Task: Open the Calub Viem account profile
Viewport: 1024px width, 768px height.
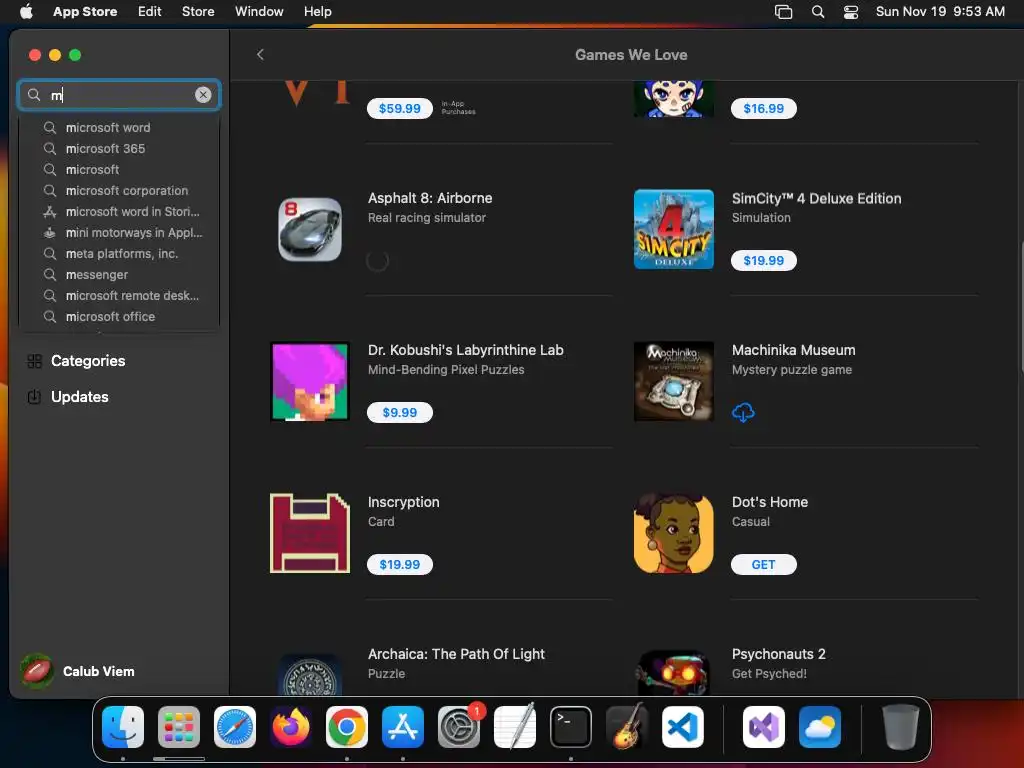Action: [x=78, y=671]
